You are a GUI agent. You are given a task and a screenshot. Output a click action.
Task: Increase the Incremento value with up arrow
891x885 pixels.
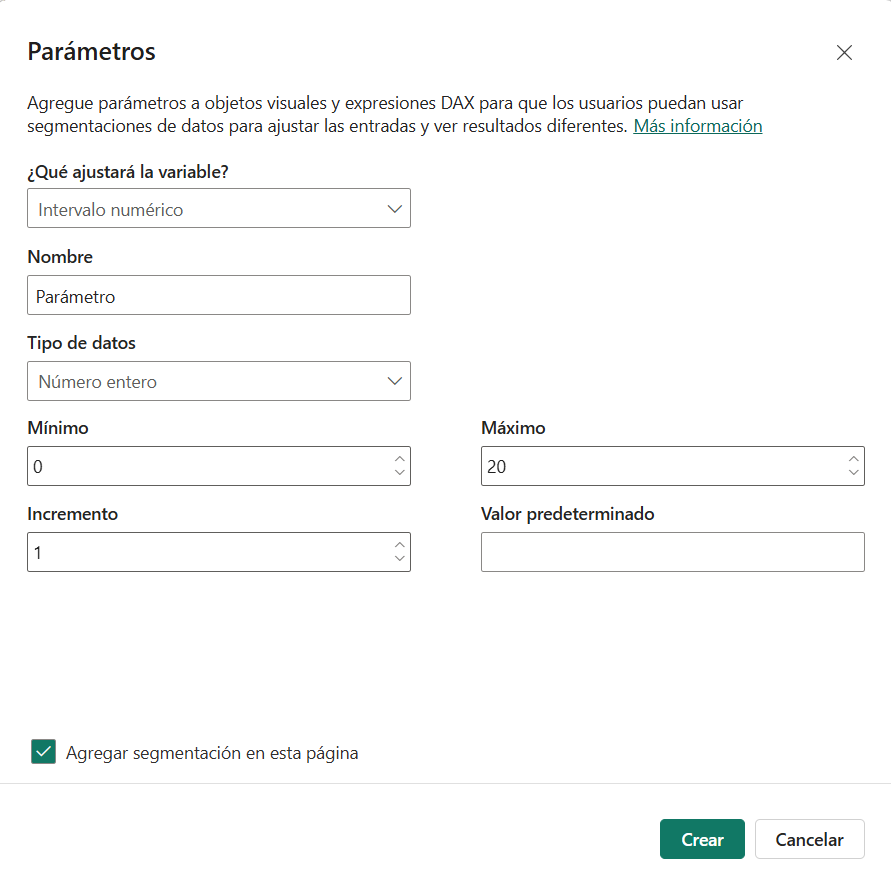pos(399,545)
